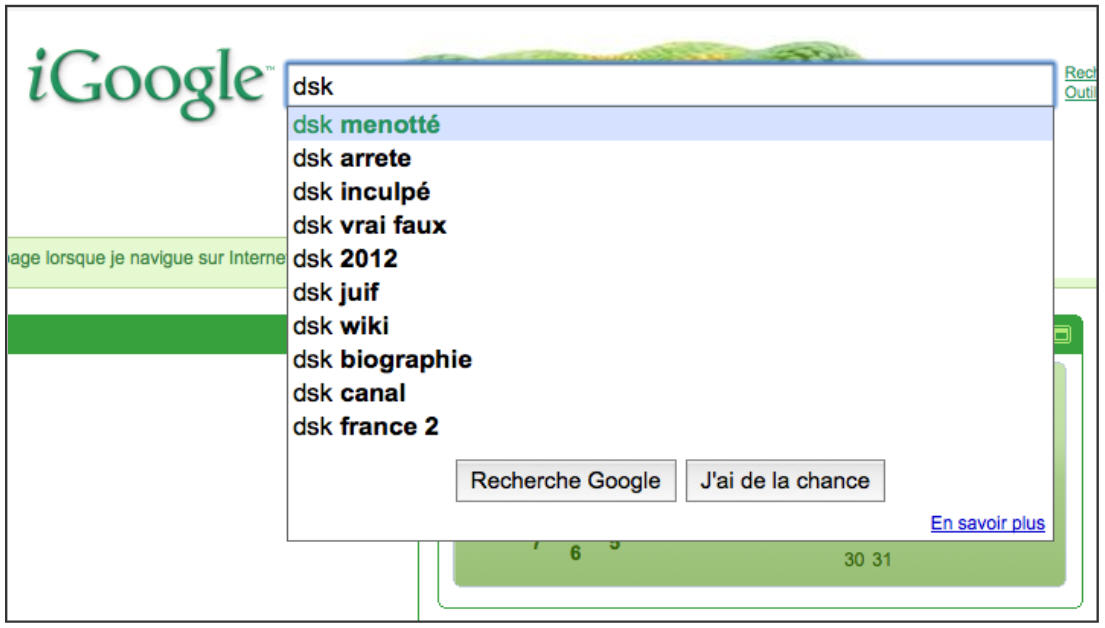Choose the suggestion dsk canal

[670, 393]
